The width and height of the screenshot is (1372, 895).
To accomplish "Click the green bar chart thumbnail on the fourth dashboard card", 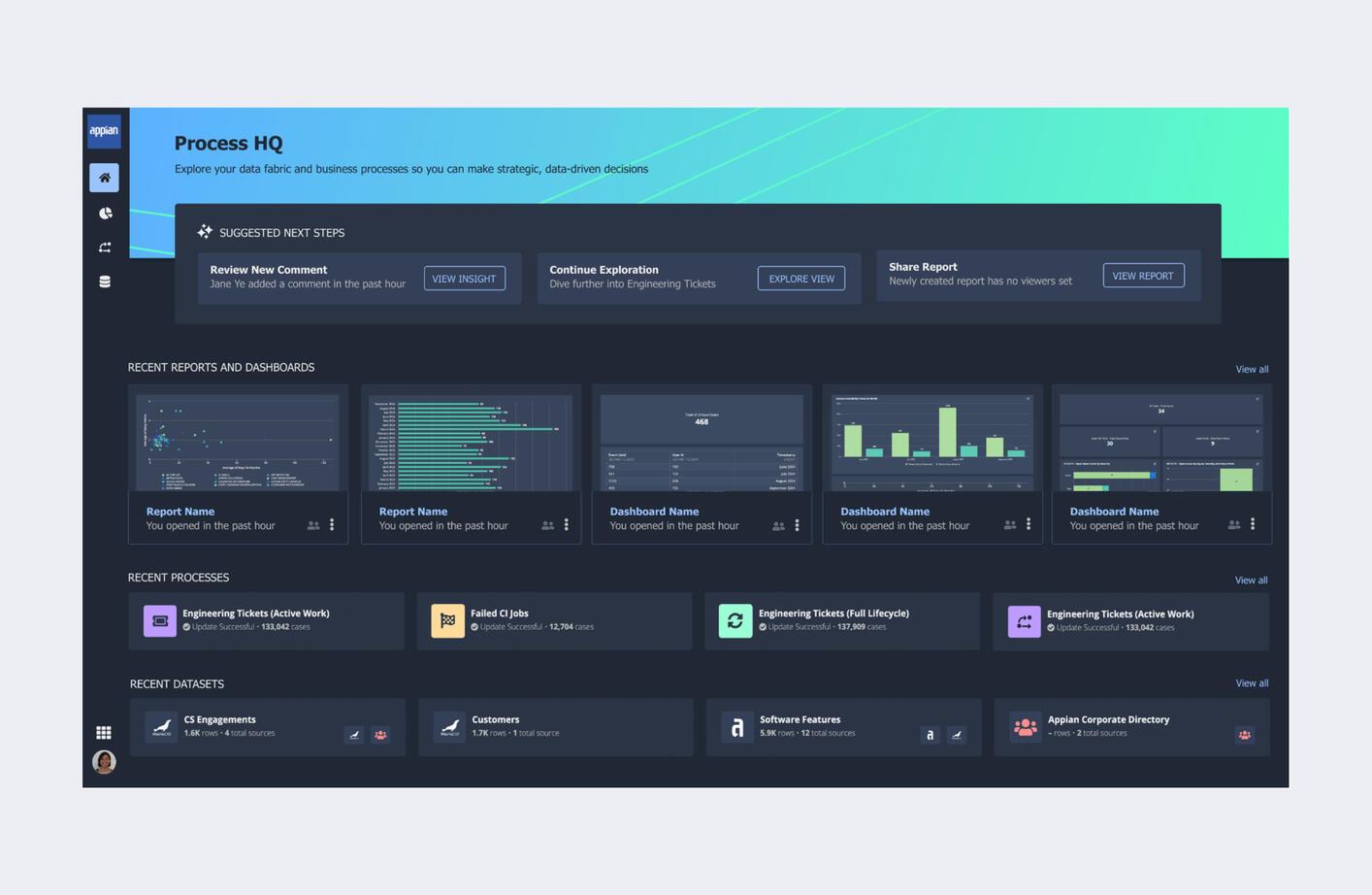I will point(931,437).
